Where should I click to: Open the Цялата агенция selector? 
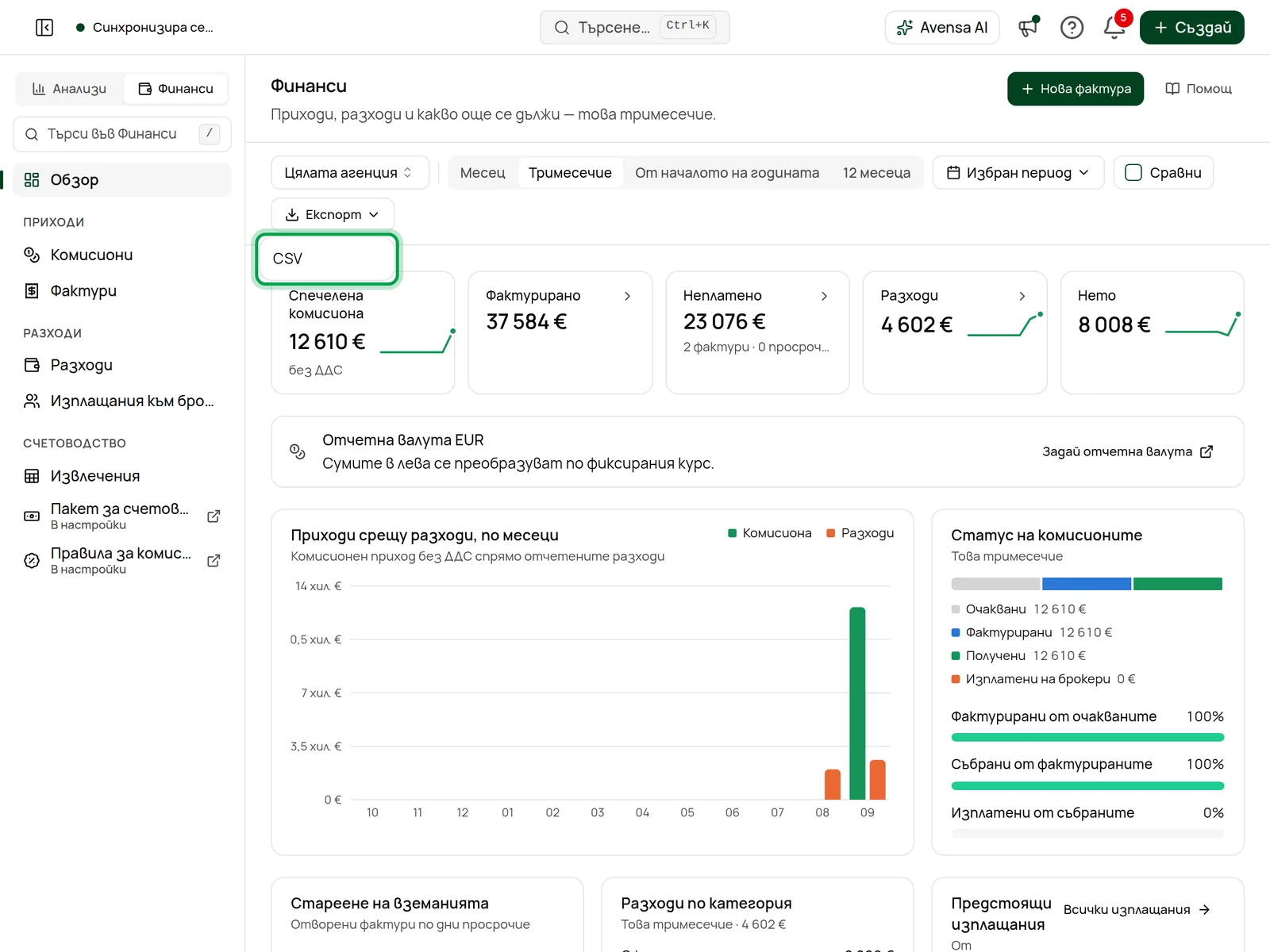(350, 173)
